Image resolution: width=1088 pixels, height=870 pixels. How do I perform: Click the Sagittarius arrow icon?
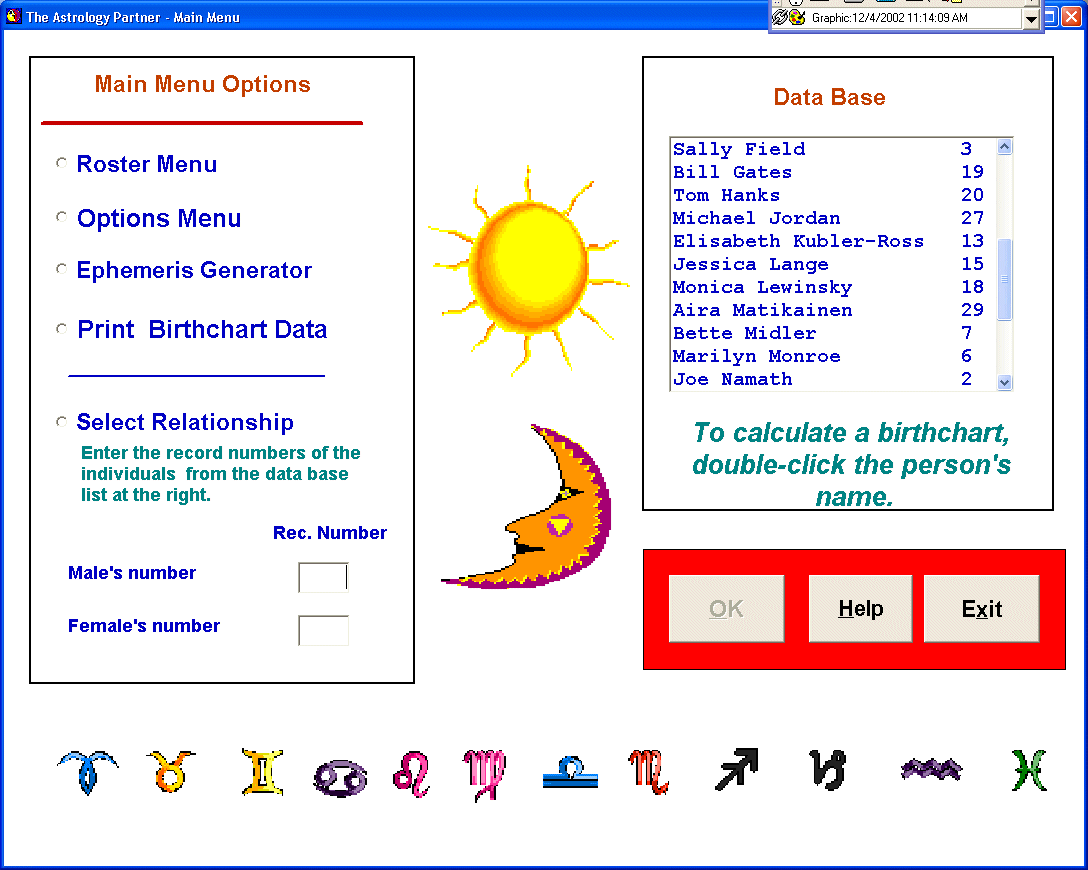pyautogui.click(x=737, y=769)
